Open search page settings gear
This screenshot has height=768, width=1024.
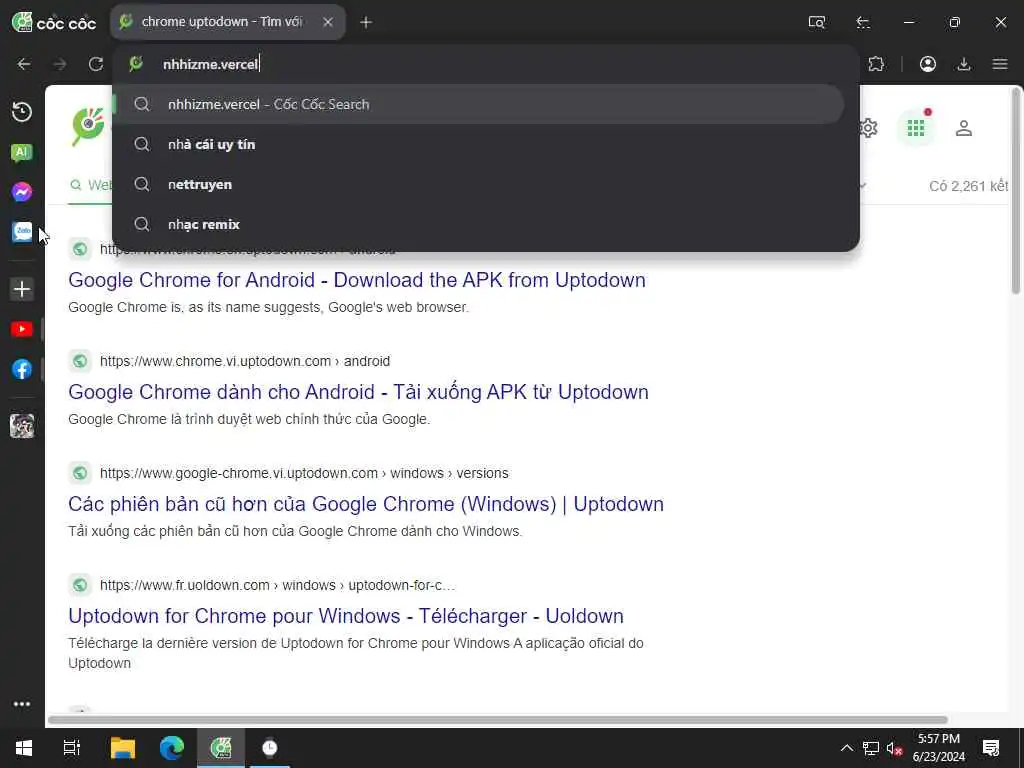tap(869, 128)
